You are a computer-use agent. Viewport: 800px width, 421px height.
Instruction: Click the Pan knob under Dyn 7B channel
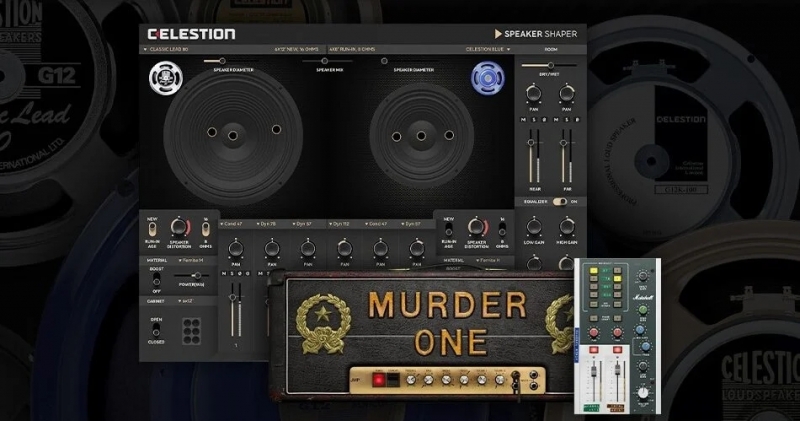coord(271,249)
